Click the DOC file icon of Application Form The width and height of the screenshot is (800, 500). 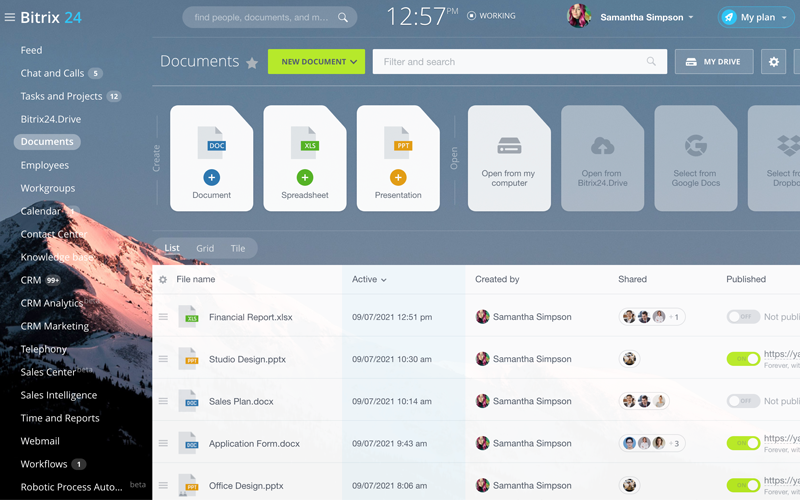189,443
